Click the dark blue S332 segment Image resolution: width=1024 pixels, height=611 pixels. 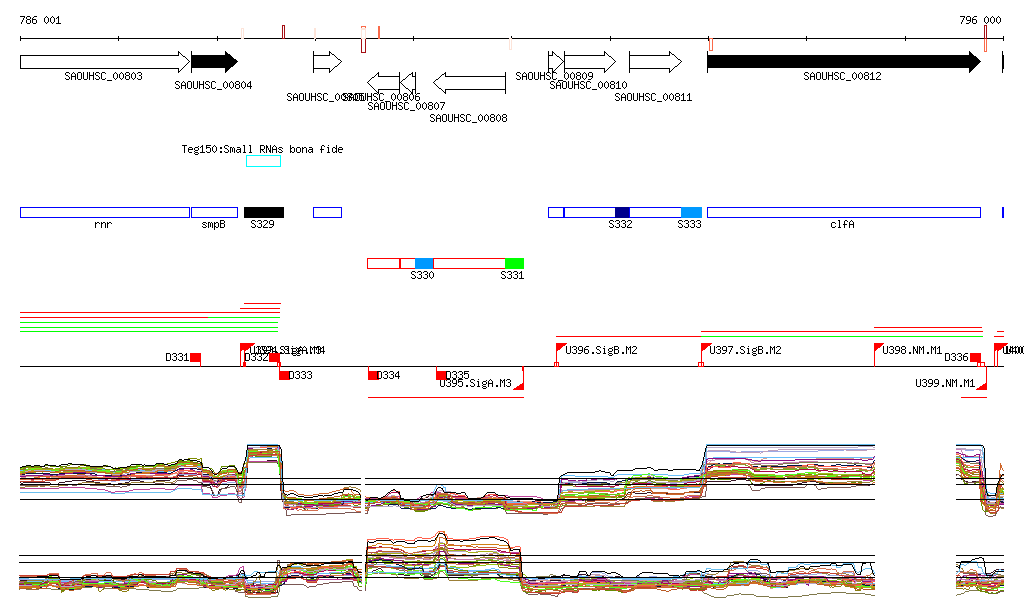click(622, 212)
